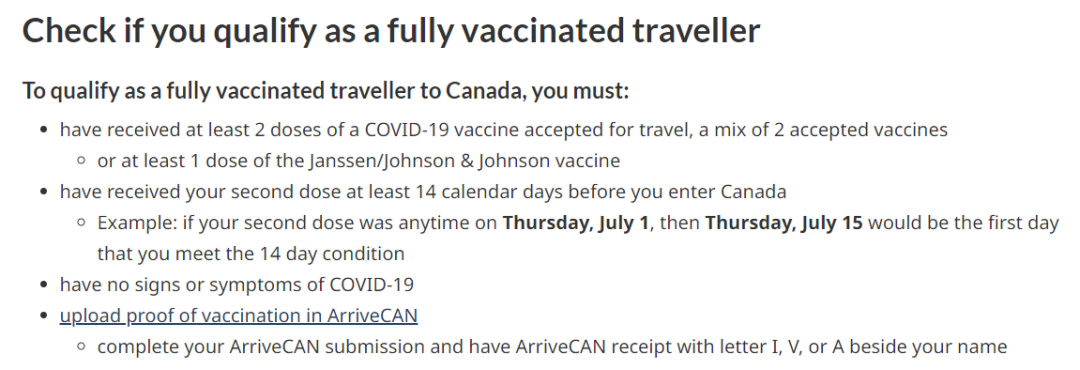The height and width of the screenshot is (370, 1080).
Task: Click the 'have received your second dose' bullet text
Action: pos(423,192)
